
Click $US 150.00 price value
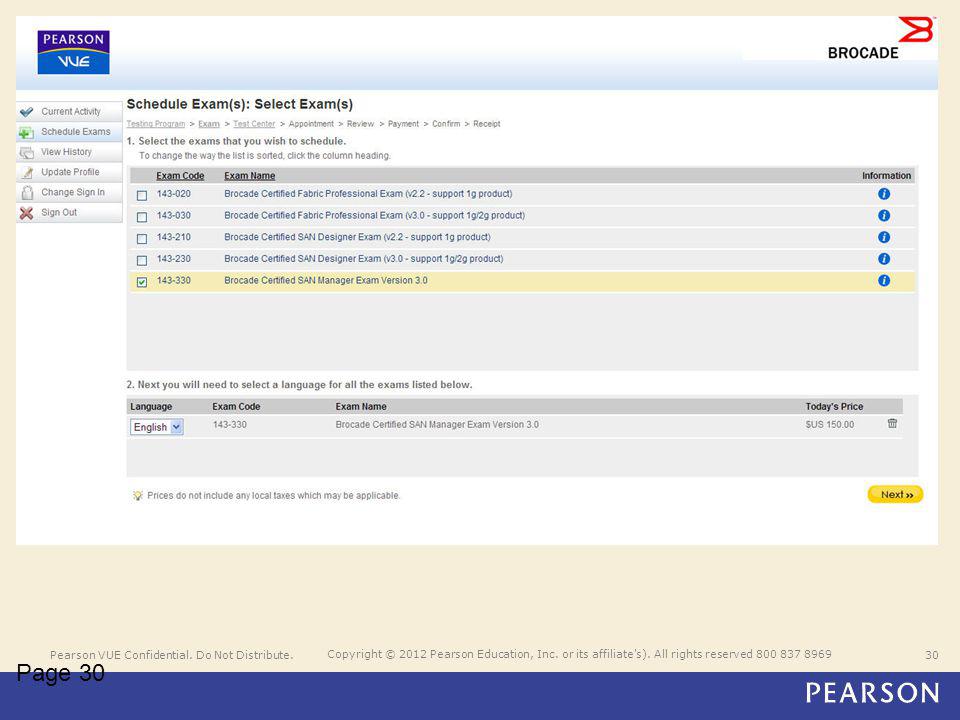tap(830, 424)
